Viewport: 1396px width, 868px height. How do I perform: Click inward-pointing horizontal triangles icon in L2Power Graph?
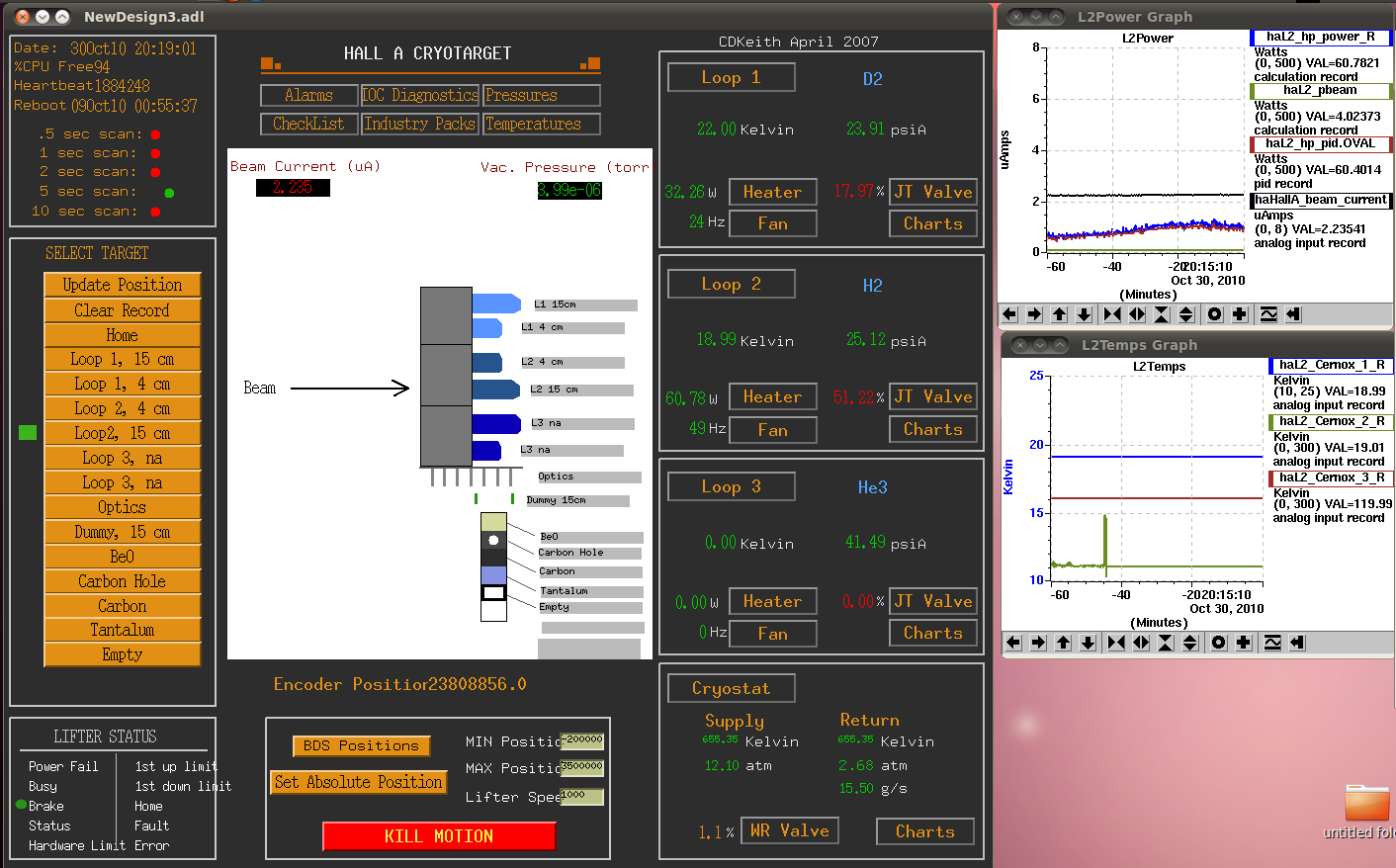(1112, 314)
